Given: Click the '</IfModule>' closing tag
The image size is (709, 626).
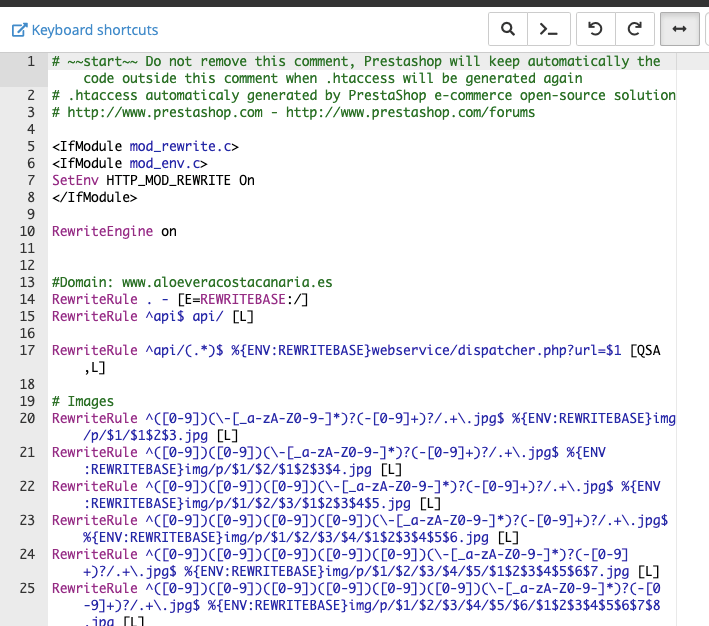Looking at the screenshot, I should [x=95, y=197].
